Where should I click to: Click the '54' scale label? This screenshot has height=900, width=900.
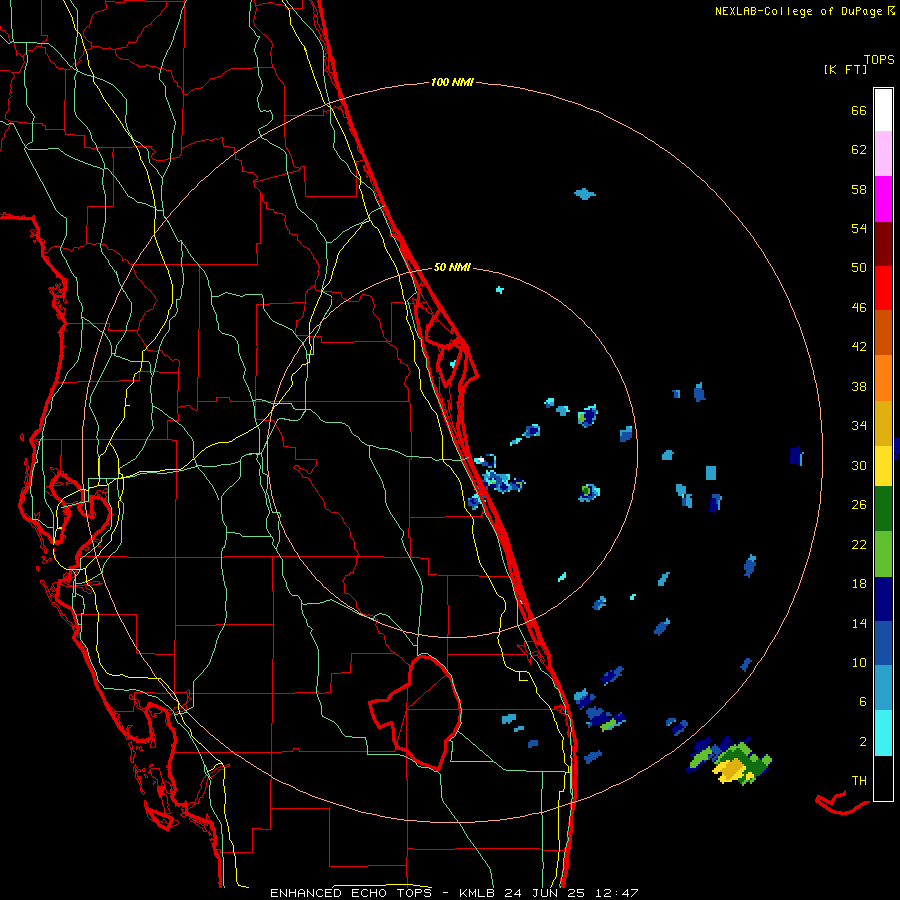(x=859, y=228)
